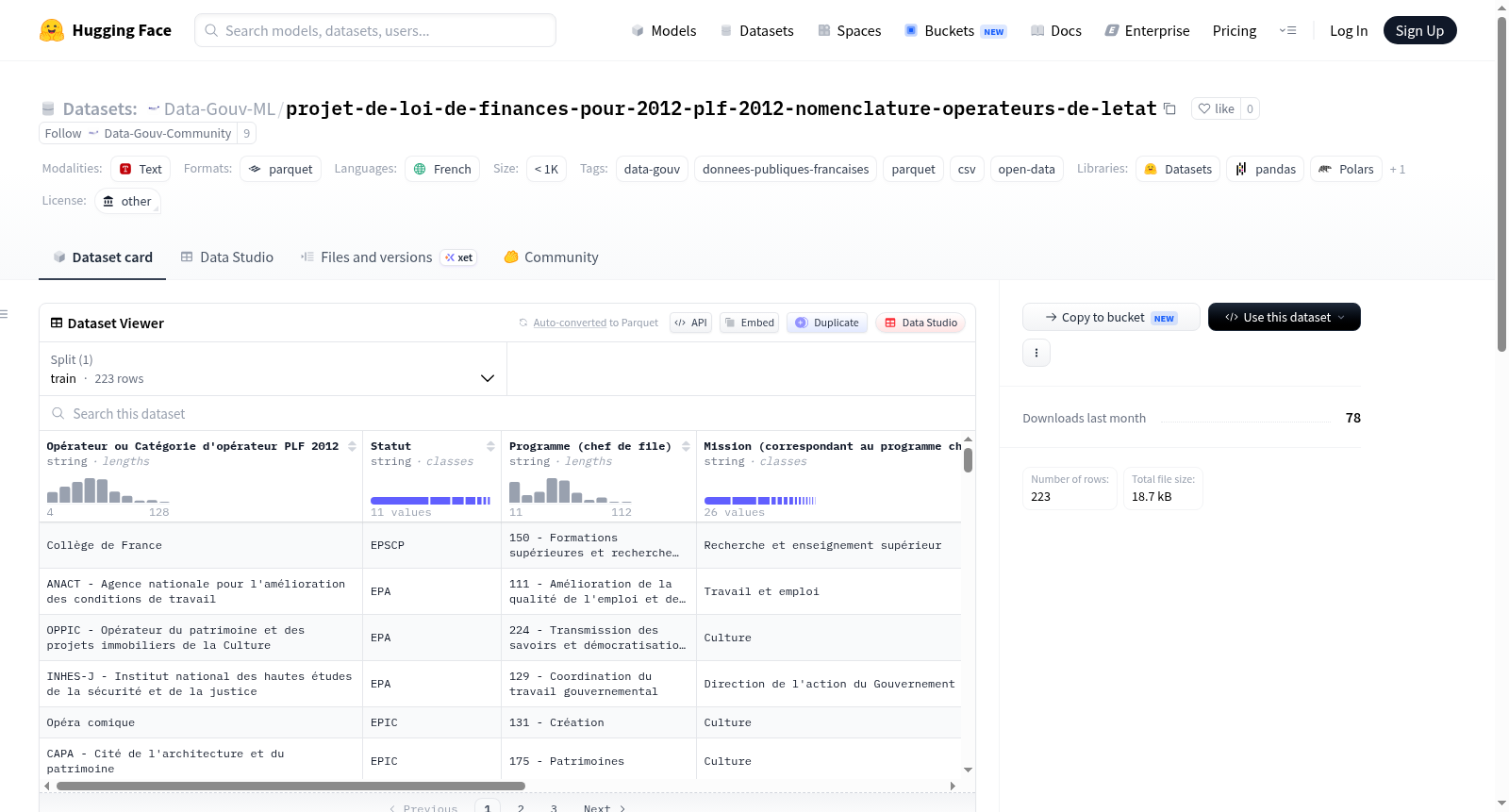The image size is (1509, 812).
Task: Click the size <1K tag
Action: click(x=546, y=169)
